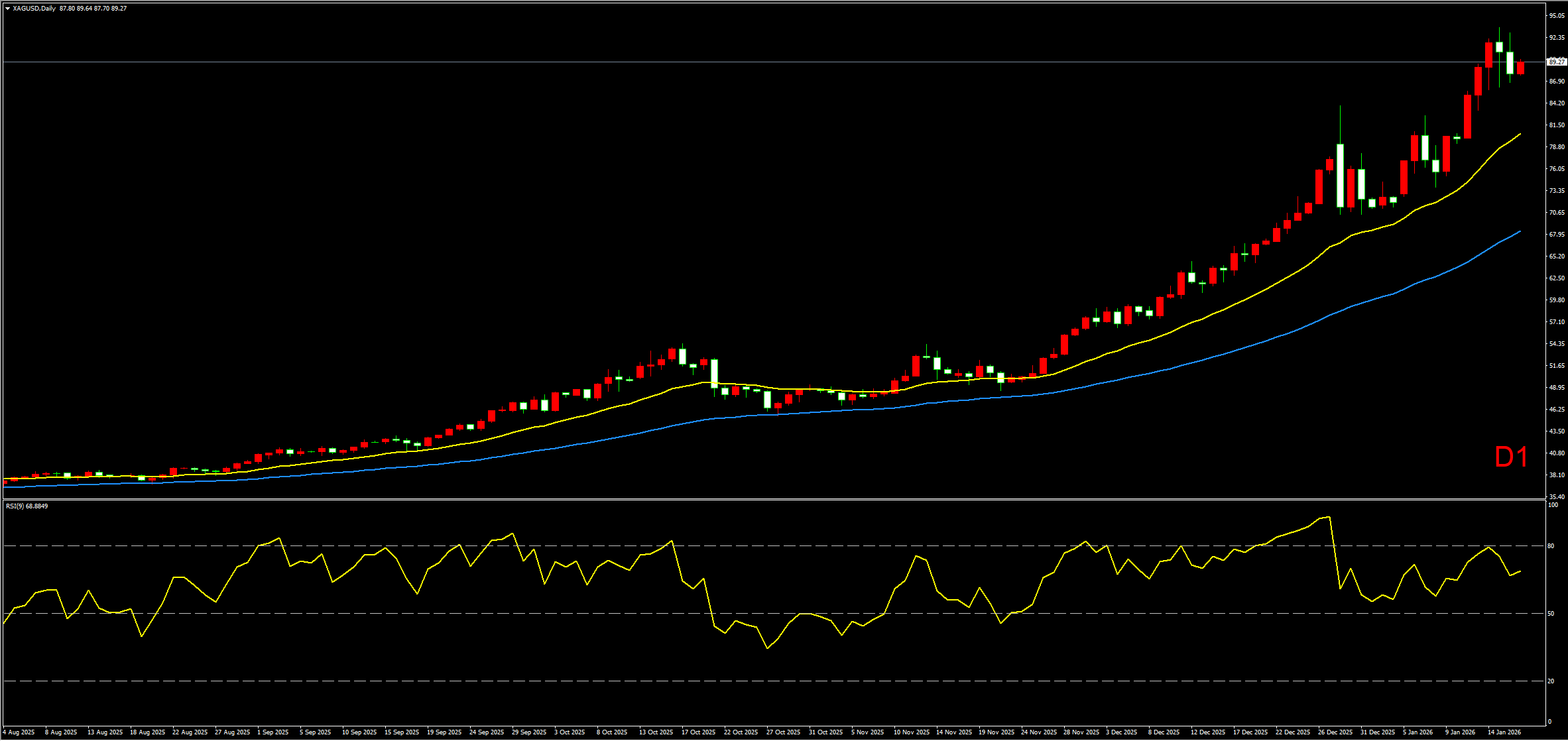Click the red D1 timeframe label

pos(1511,457)
